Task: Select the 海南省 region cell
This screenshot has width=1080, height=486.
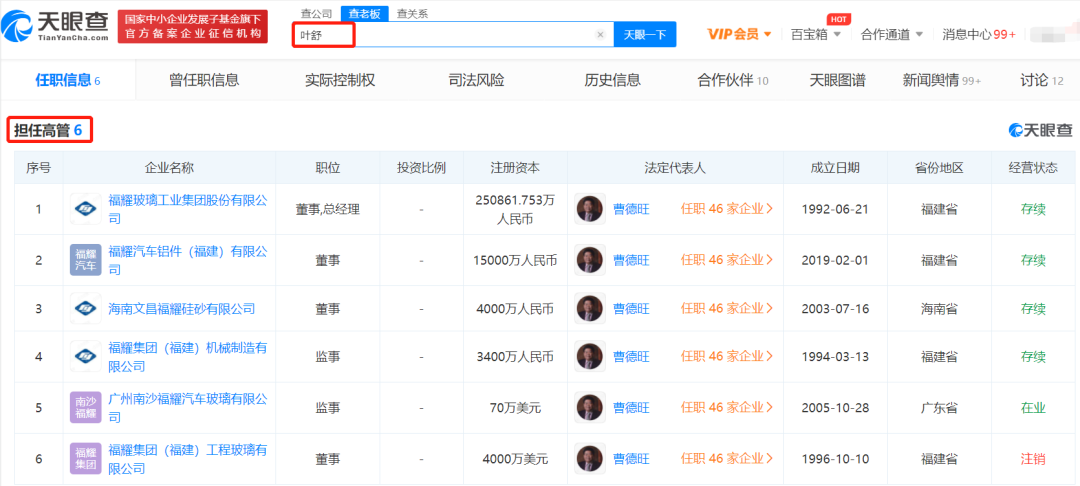Action: (x=939, y=308)
